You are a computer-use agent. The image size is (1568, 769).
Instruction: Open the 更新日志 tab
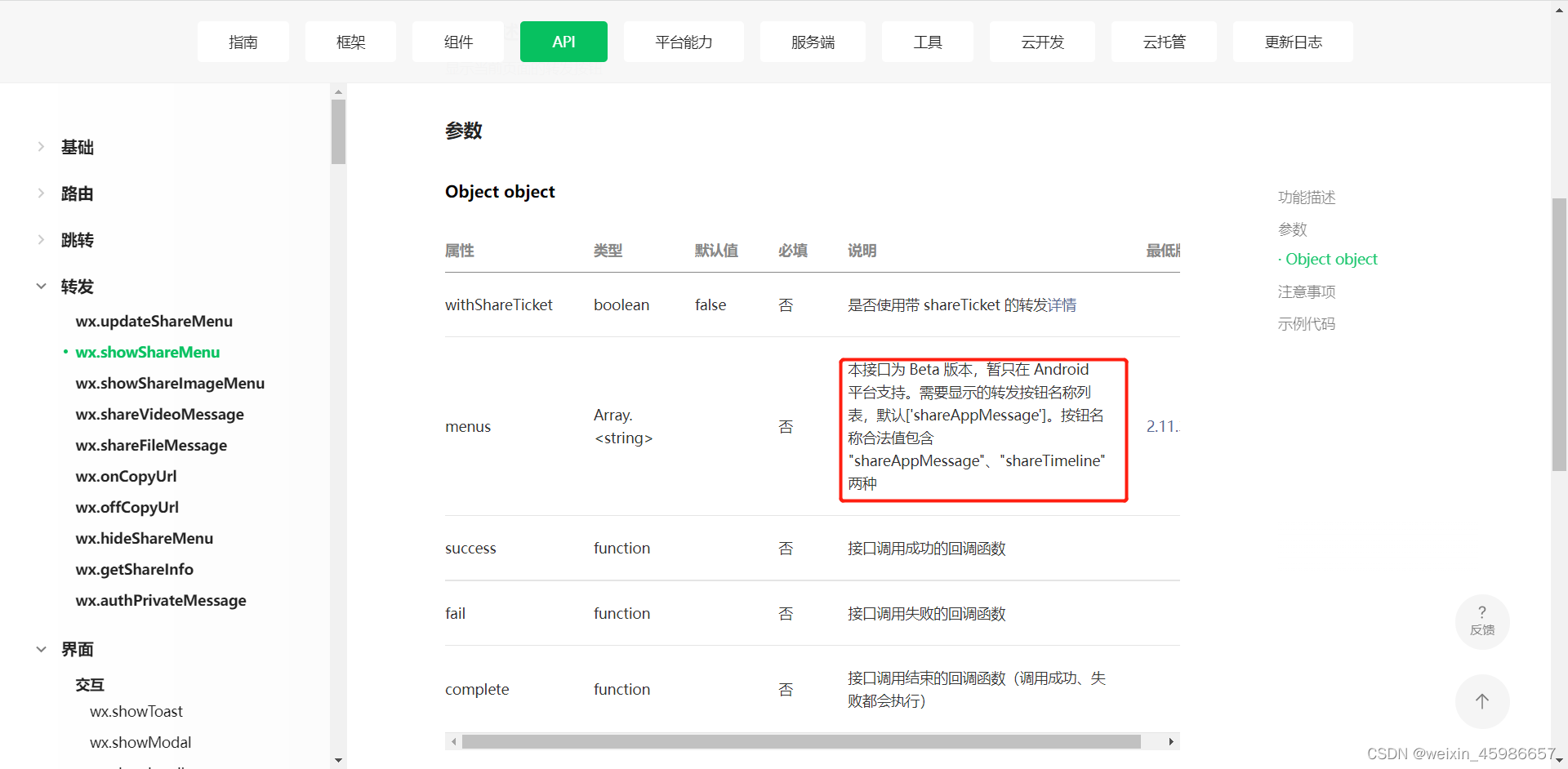pos(1293,42)
